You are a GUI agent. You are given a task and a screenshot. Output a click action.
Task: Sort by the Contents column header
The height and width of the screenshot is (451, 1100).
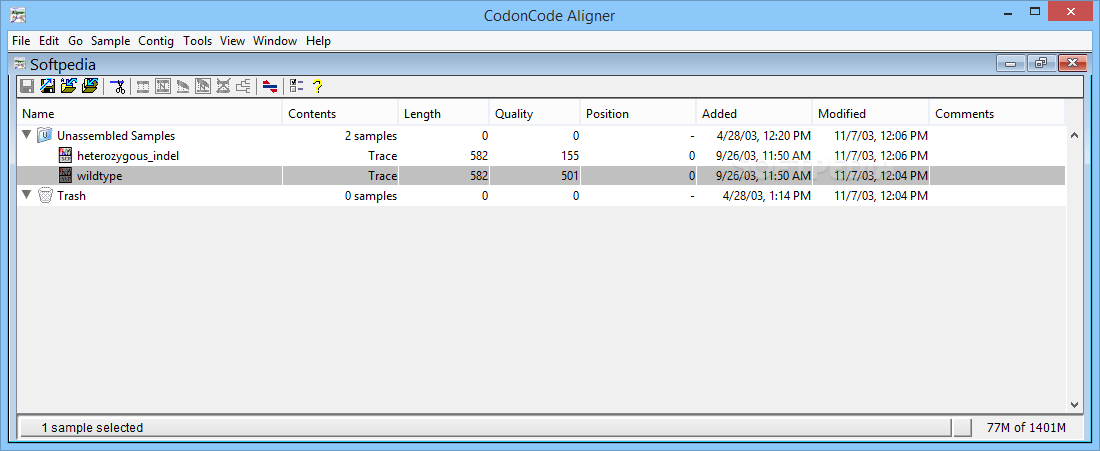(x=340, y=114)
